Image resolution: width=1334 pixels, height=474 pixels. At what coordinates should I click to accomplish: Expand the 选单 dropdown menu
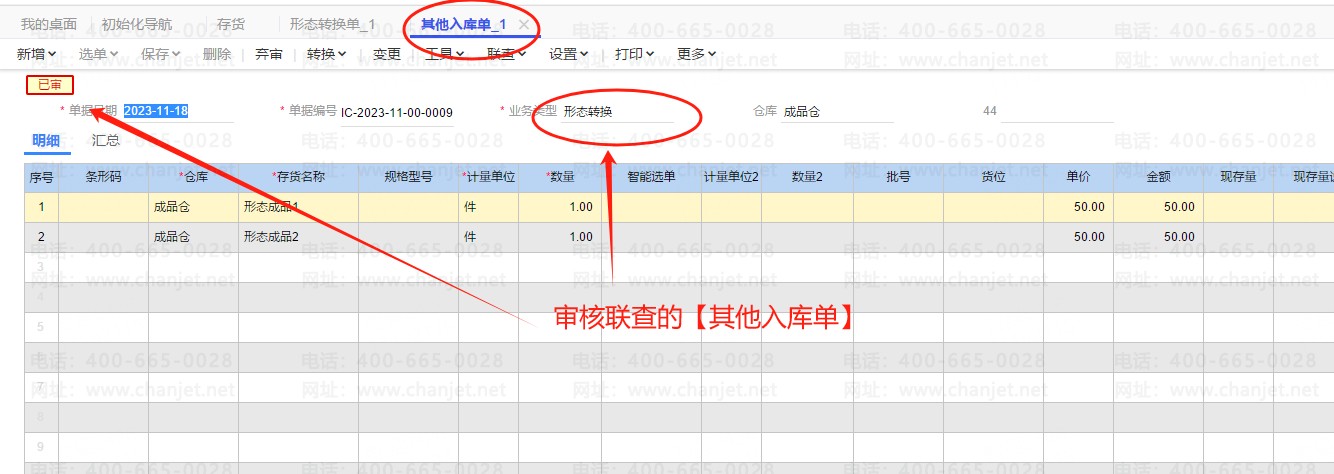click(99, 54)
